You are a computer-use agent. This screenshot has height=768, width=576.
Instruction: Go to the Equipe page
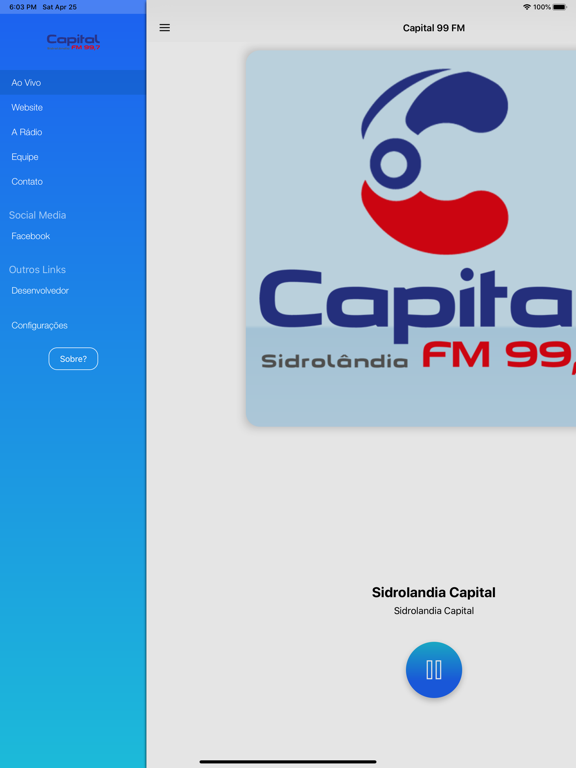tap(73, 157)
